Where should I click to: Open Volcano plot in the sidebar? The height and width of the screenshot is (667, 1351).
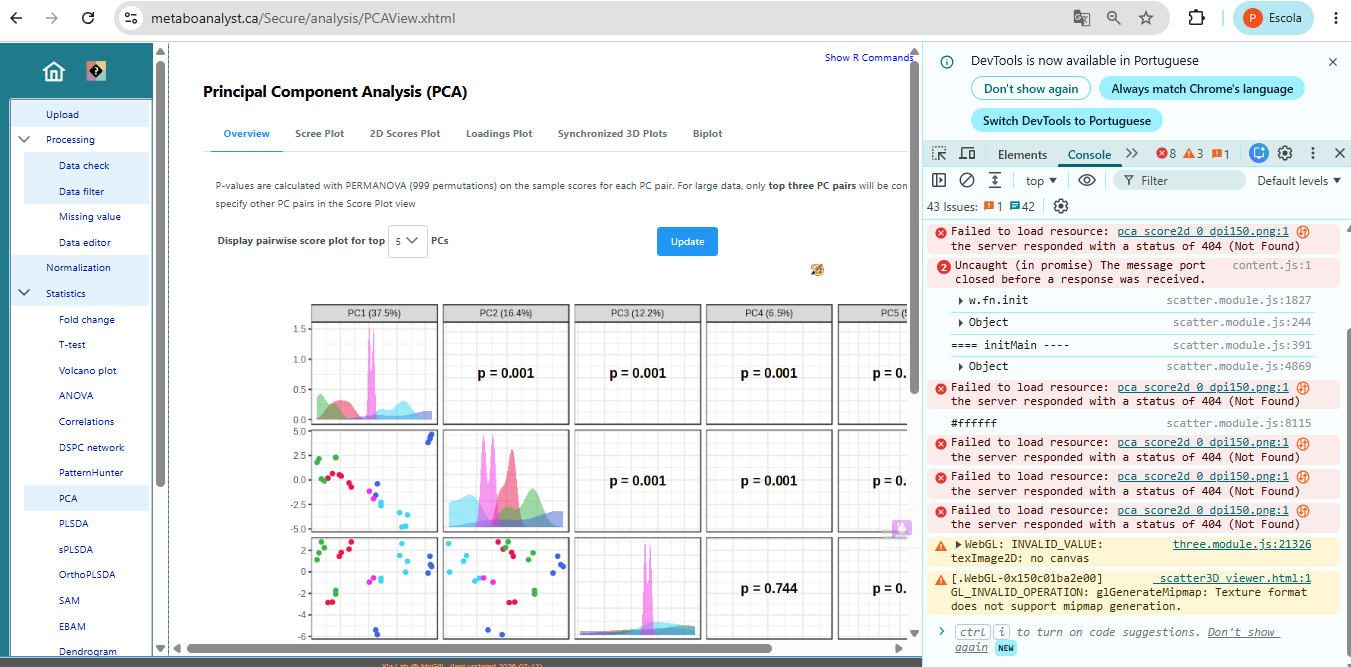pyautogui.click(x=88, y=371)
